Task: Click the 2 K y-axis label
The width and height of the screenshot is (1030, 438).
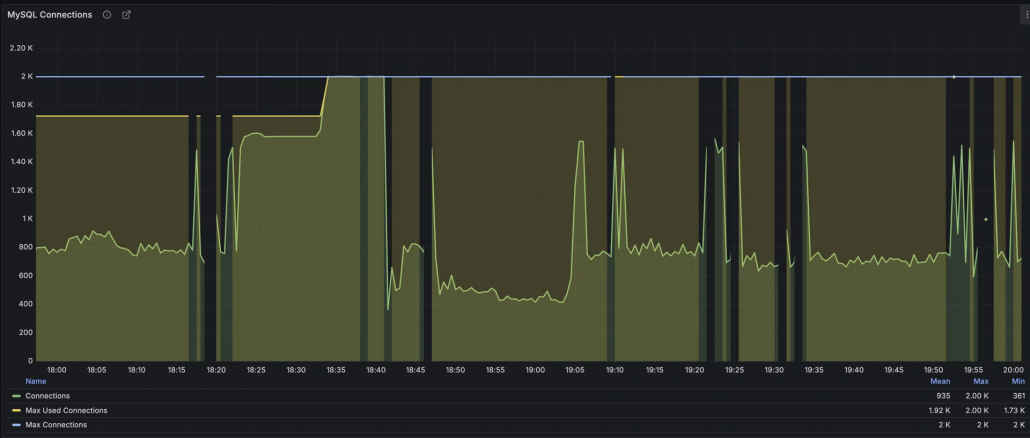Action: point(27,76)
